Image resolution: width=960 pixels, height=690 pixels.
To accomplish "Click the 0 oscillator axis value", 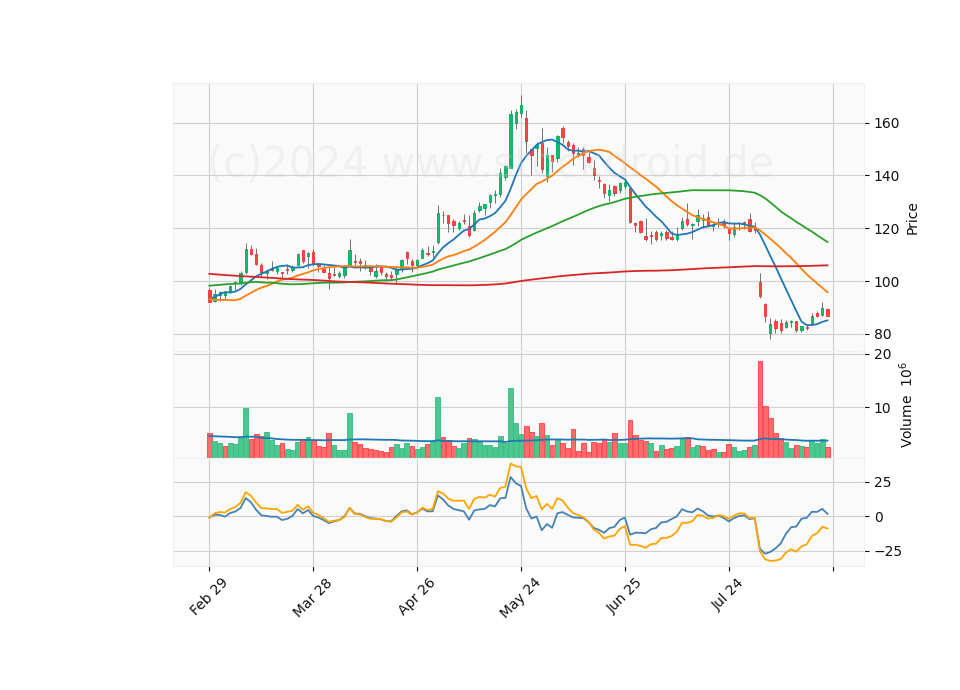I will click(879, 517).
